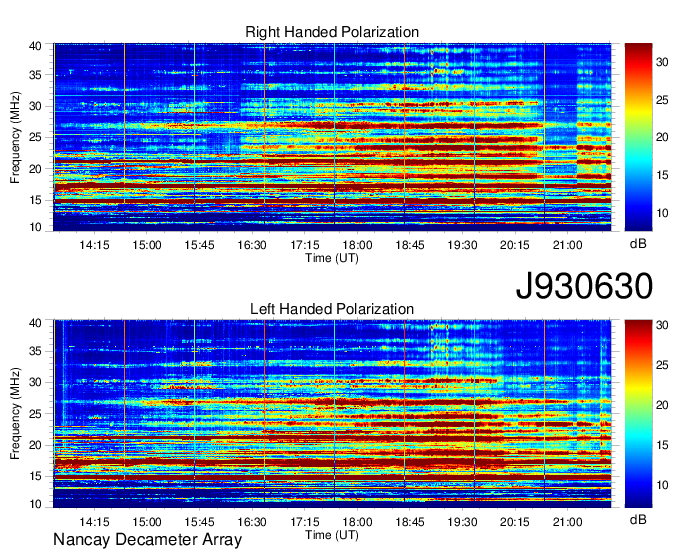
Task: Click the "Nancay Decameter Array" caption
Action: pyautogui.click(x=147, y=540)
